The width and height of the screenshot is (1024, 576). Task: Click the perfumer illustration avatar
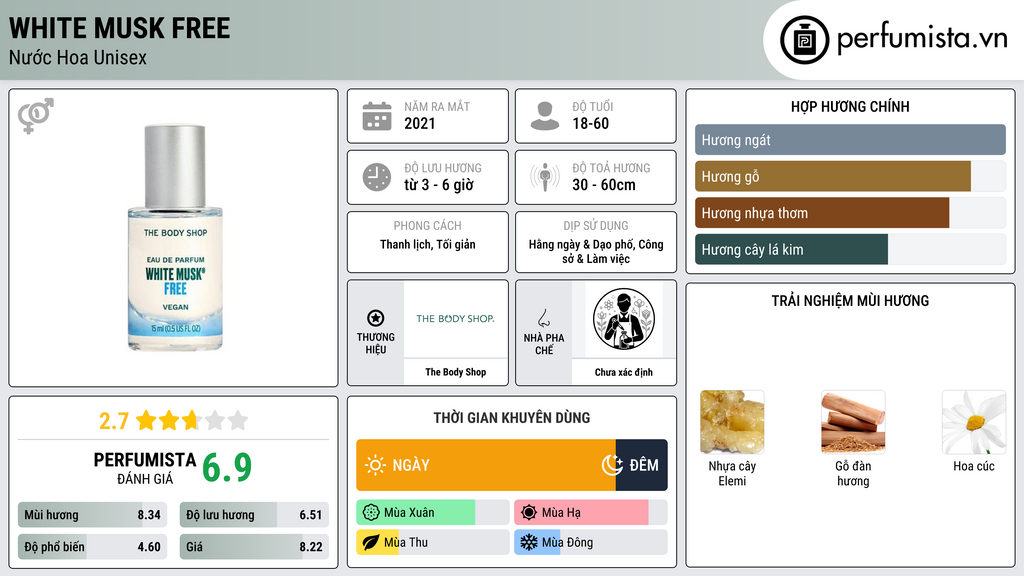pyautogui.click(x=624, y=319)
